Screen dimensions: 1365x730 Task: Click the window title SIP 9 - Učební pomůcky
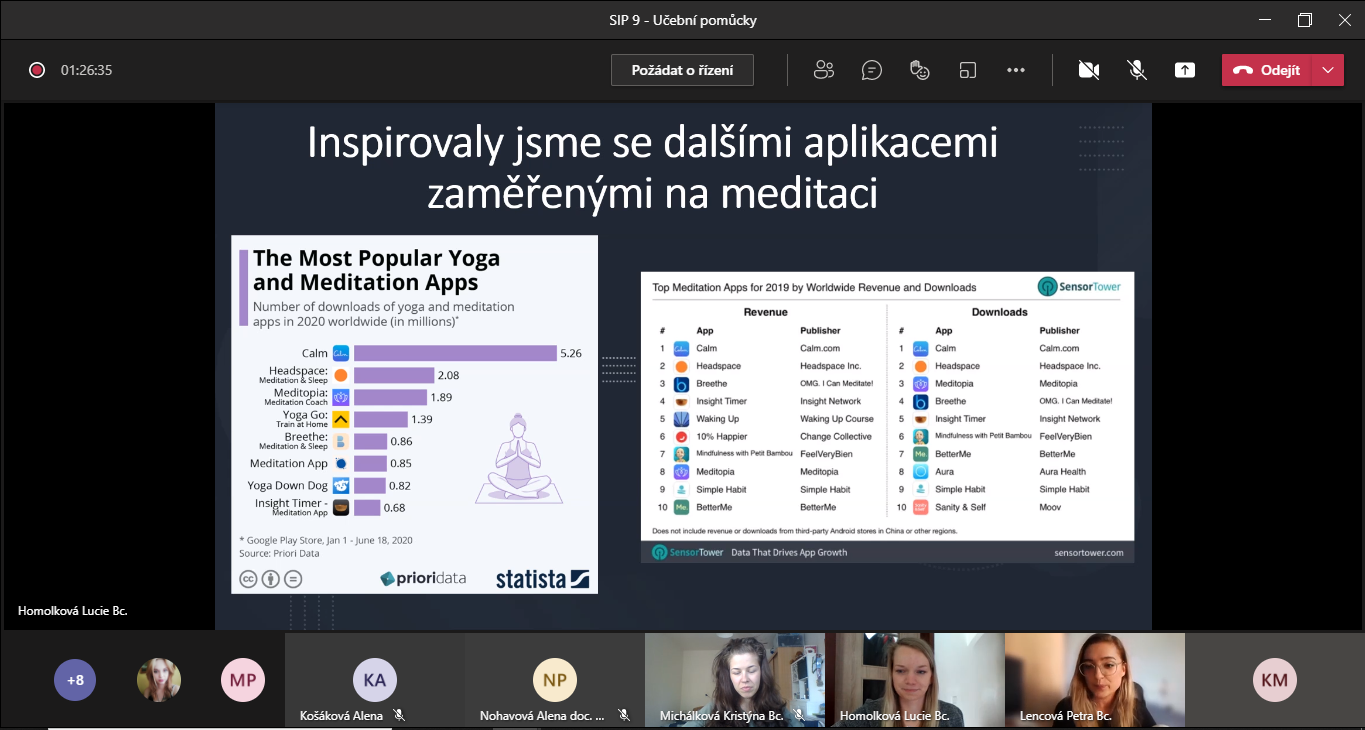pos(682,20)
